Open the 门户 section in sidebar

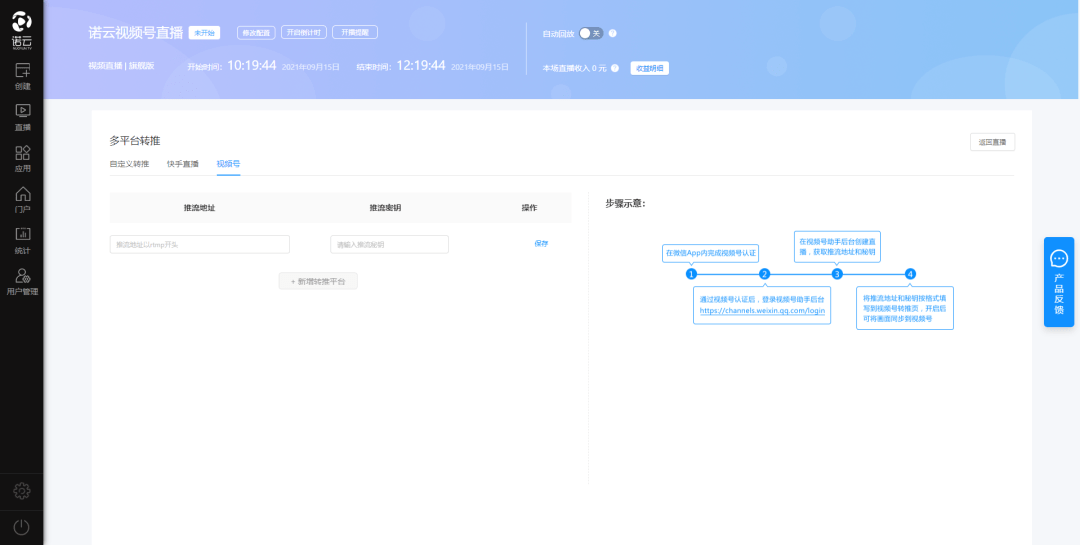tap(22, 199)
